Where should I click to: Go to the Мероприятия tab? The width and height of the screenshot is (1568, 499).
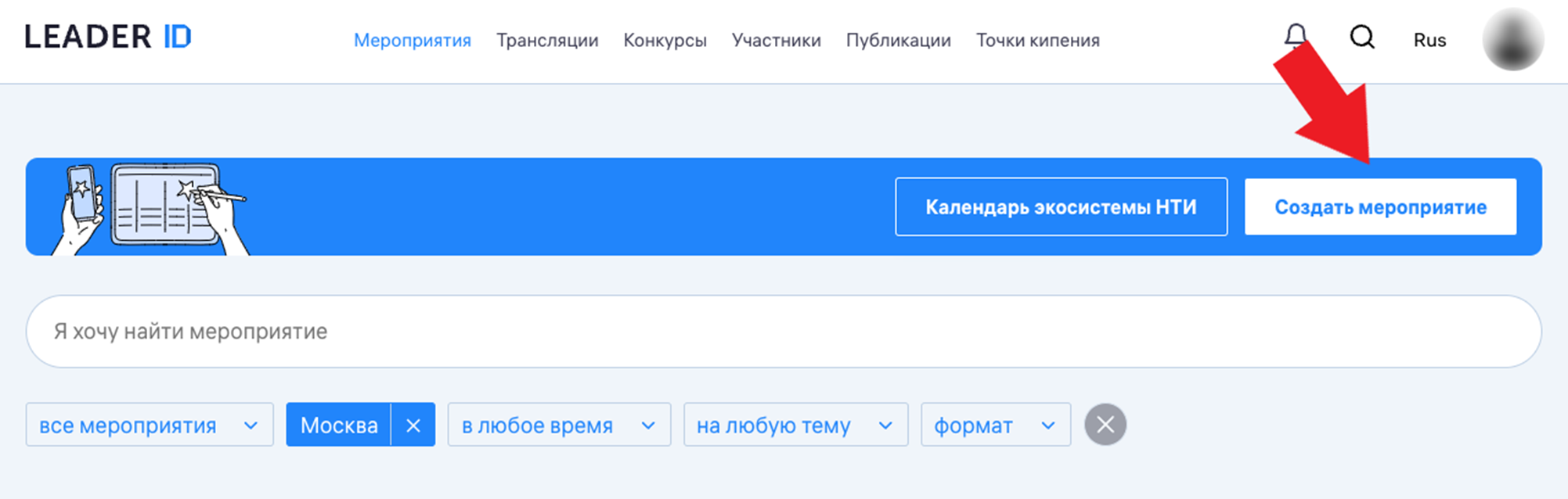point(412,41)
